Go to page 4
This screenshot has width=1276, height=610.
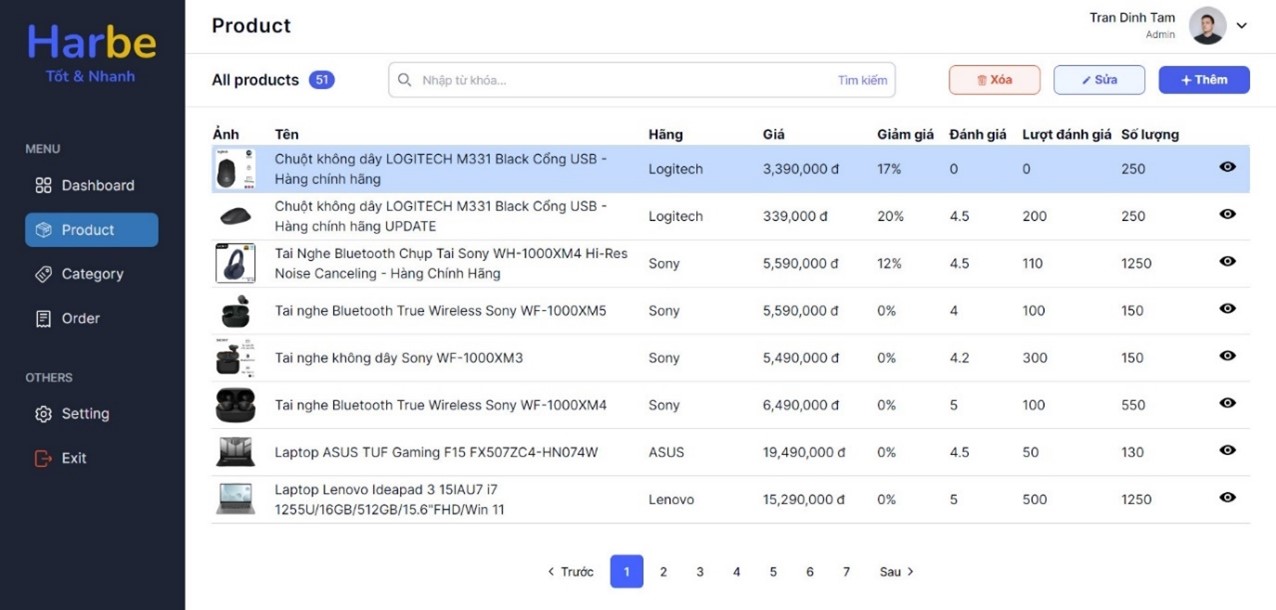point(736,572)
